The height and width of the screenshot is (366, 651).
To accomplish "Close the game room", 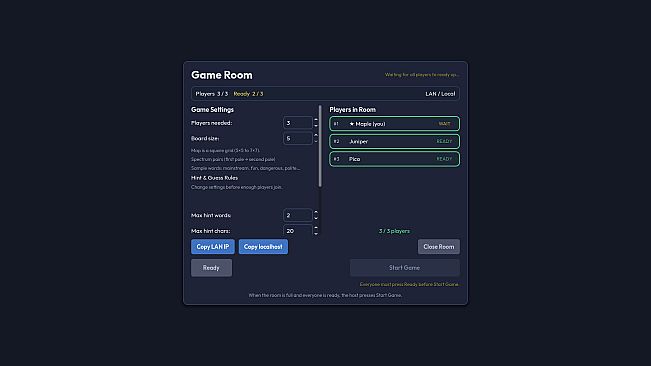I will pyautogui.click(x=438, y=246).
